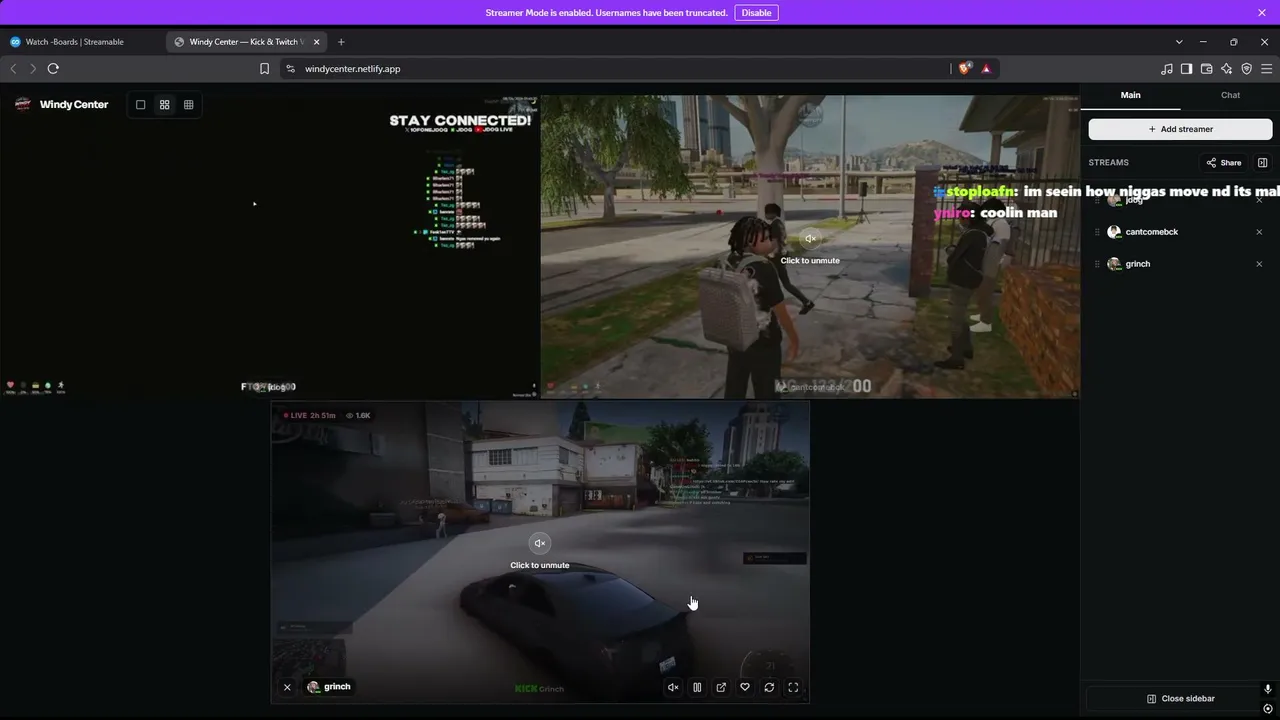Click the Close sidebar button
1280x720 pixels.
[x=1180, y=698]
